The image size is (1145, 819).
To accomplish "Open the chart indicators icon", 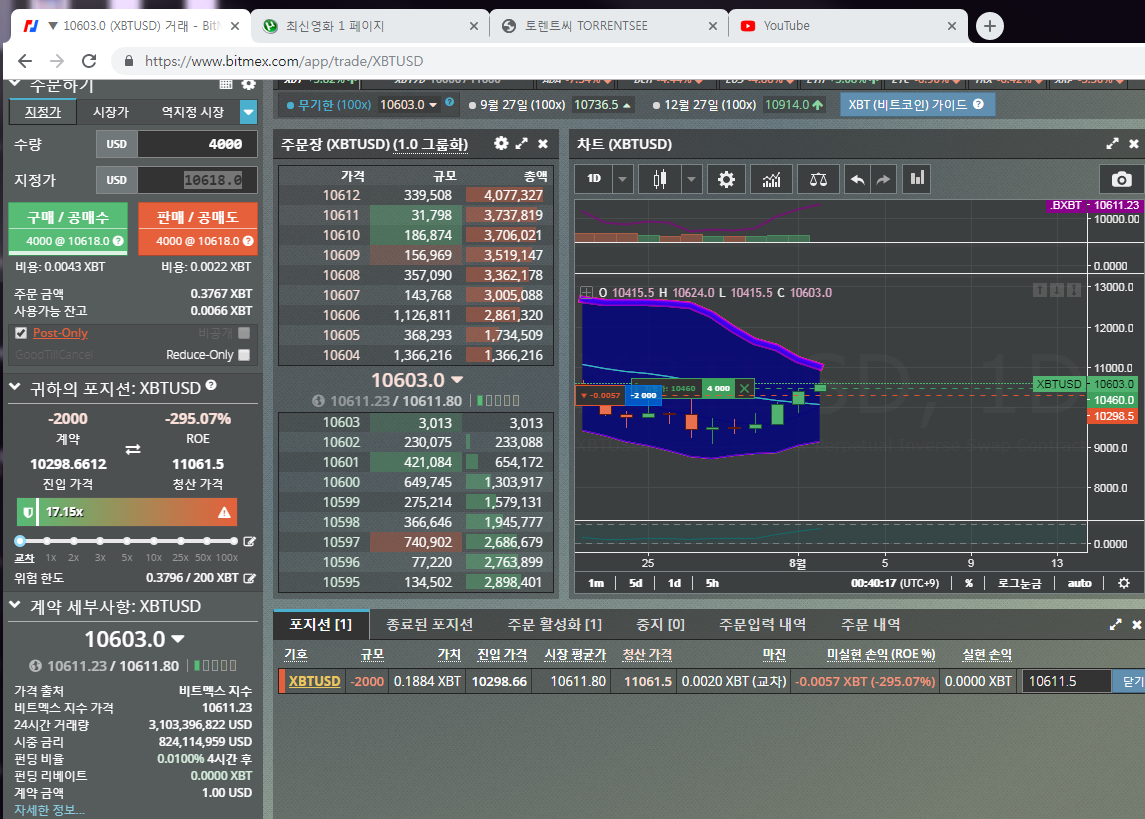I will pyautogui.click(x=771, y=179).
